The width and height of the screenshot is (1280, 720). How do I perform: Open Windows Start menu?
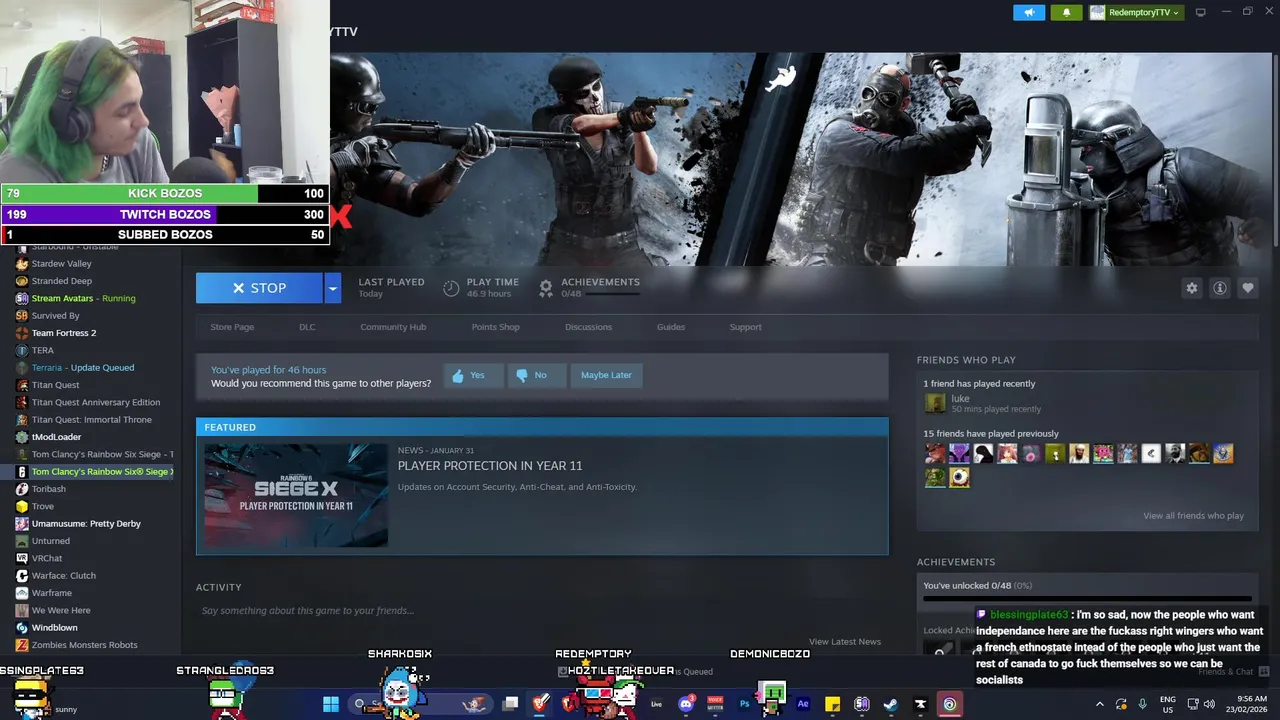coord(331,704)
